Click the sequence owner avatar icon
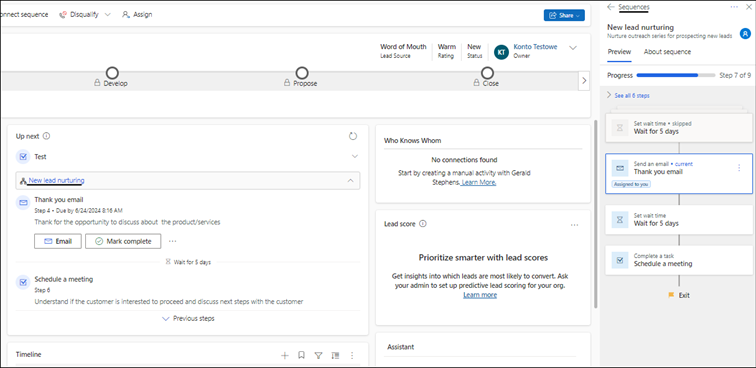Viewport: 756px width, 368px height. [x=745, y=34]
